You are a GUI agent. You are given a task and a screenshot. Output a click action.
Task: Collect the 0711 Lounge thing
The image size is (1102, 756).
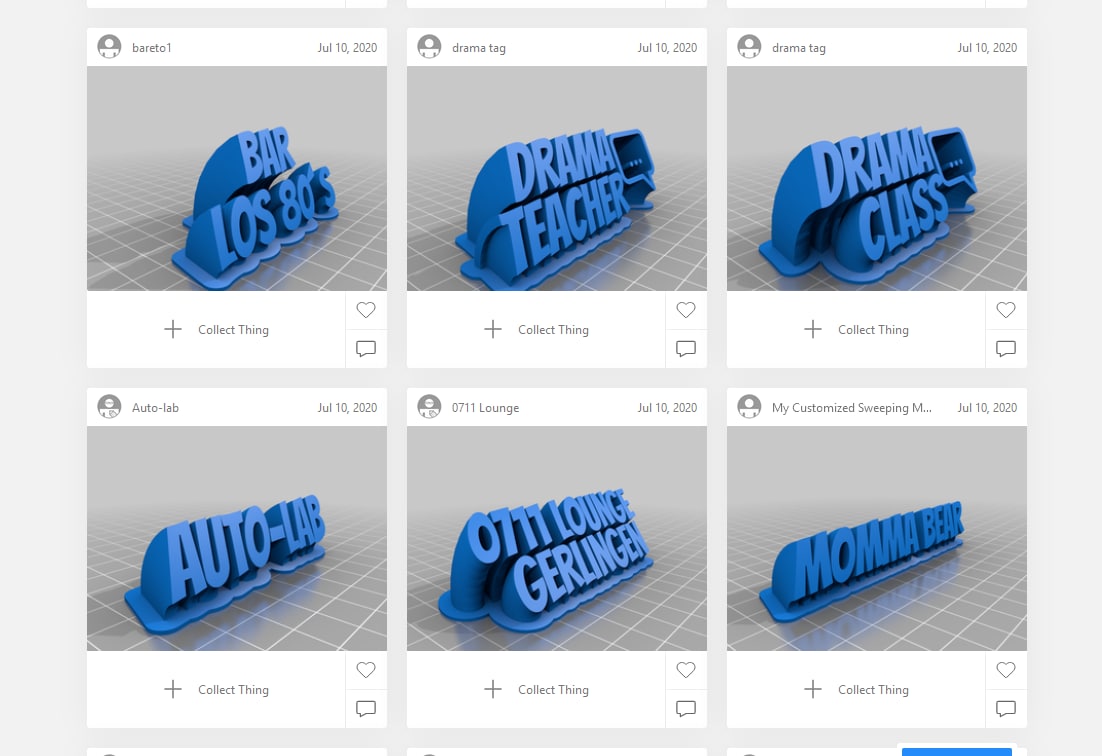536,689
